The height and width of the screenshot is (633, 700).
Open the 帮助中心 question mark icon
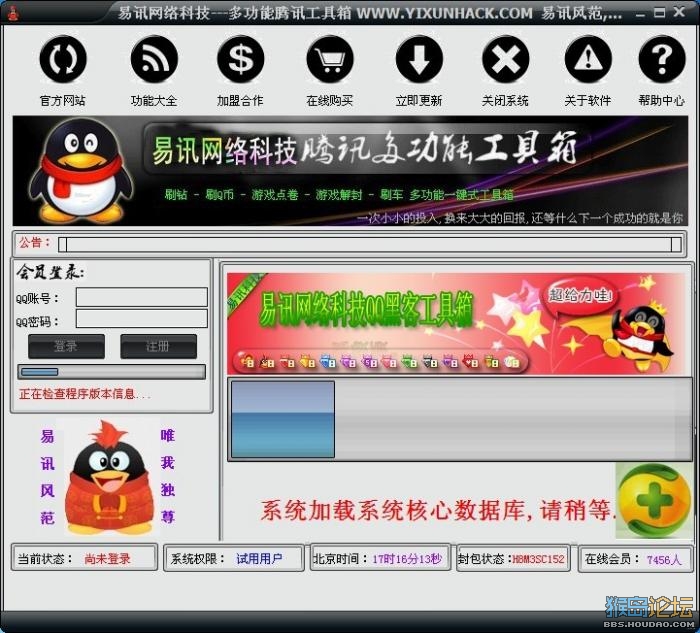pos(662,59)
